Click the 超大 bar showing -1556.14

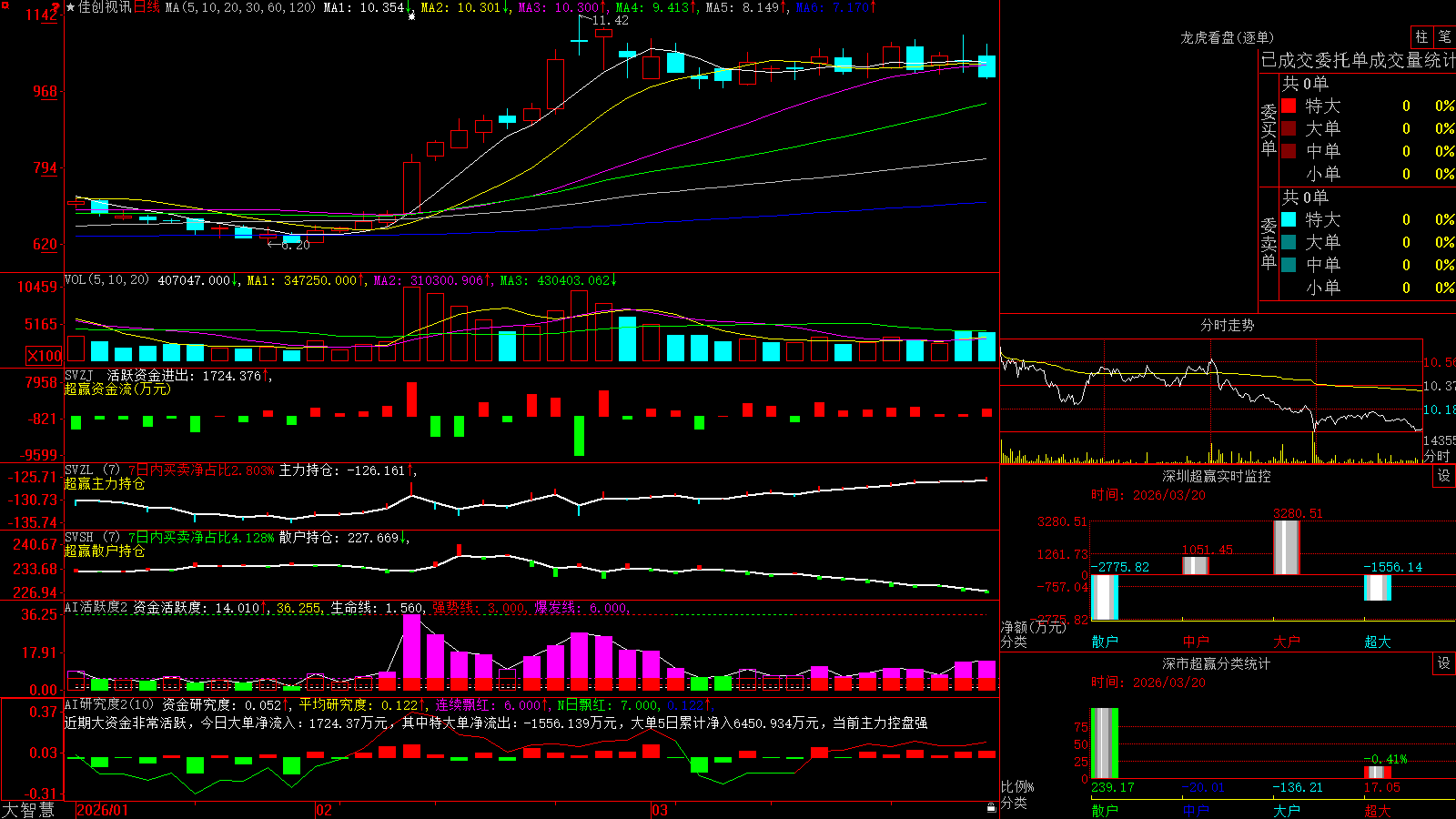[1378, 588]
